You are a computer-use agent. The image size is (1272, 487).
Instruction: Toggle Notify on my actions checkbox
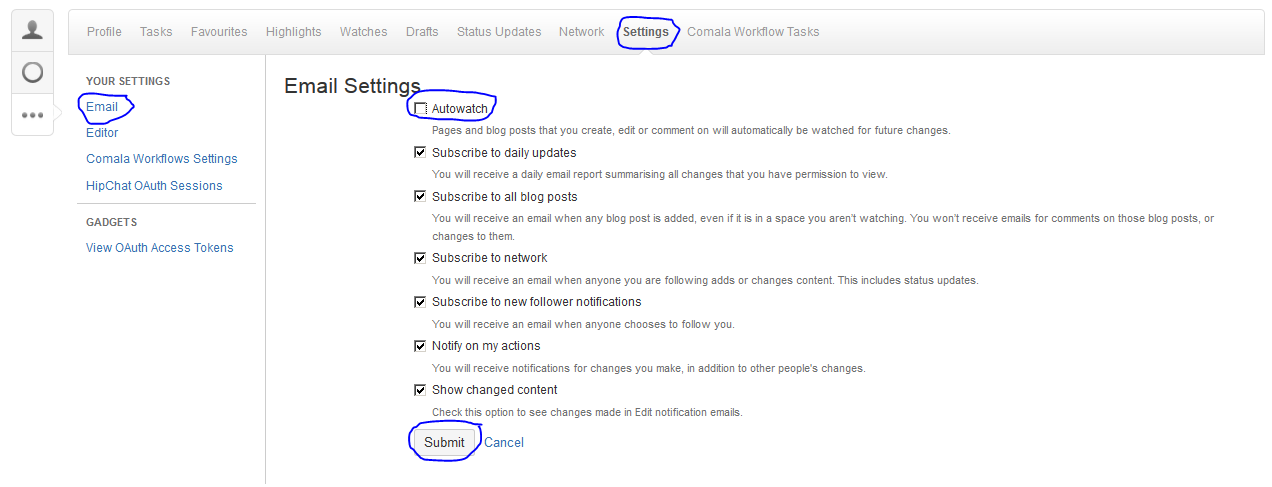point(420,346)
